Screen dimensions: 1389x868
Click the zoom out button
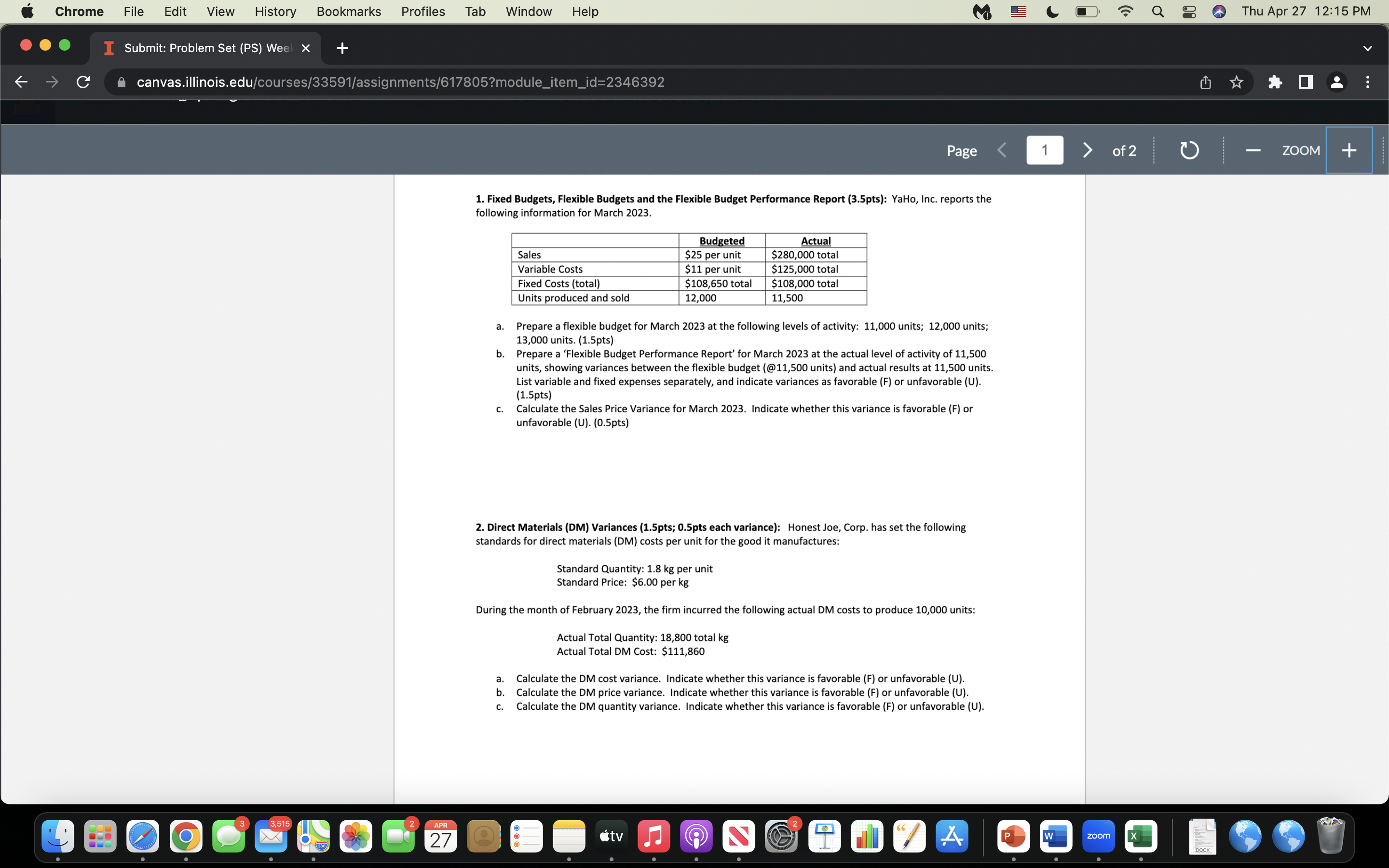click(1253, 150)
